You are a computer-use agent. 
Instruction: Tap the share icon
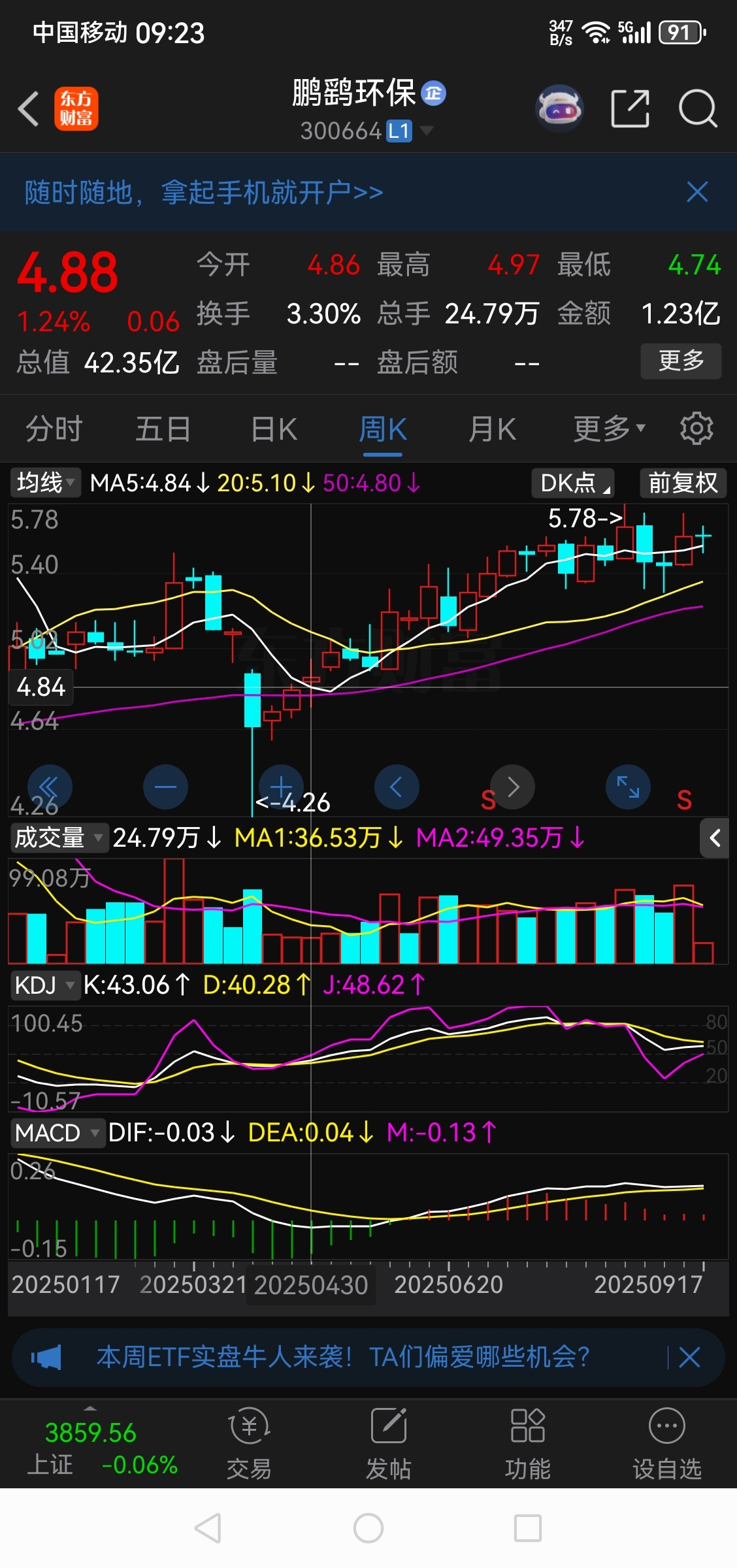(630, 108)
